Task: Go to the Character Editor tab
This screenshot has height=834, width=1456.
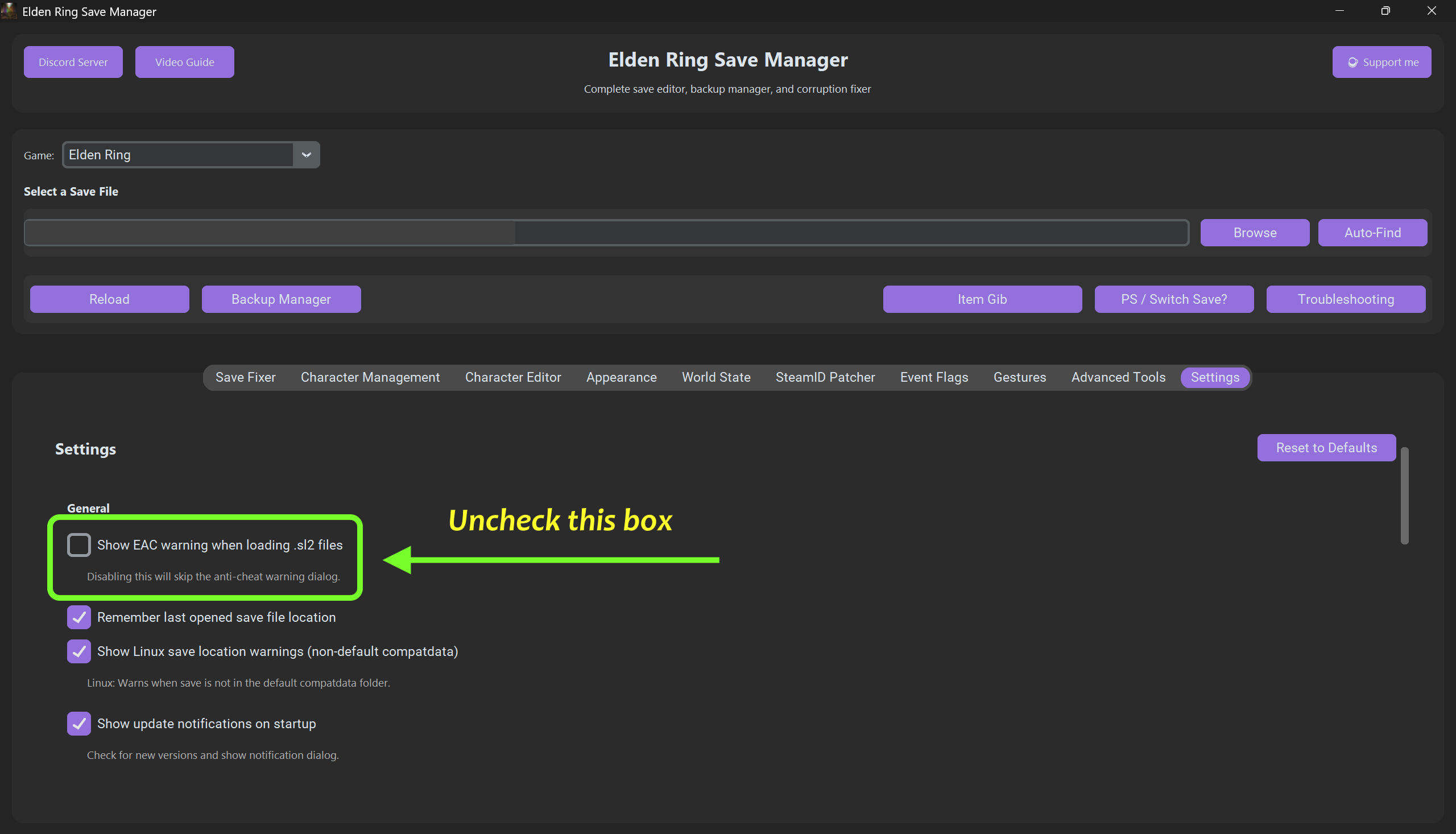Action: [x=513, y=378]
